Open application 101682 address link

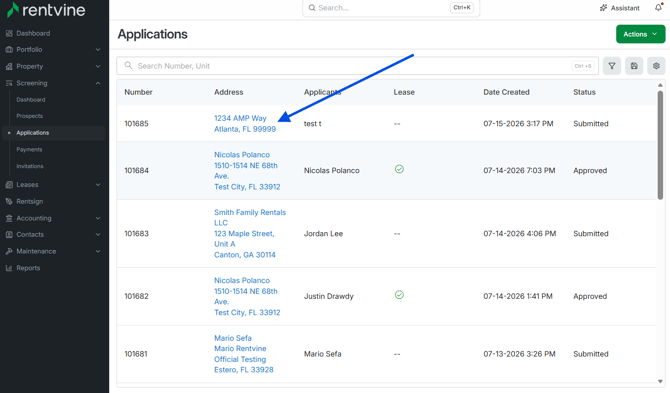tap(247, 296)
